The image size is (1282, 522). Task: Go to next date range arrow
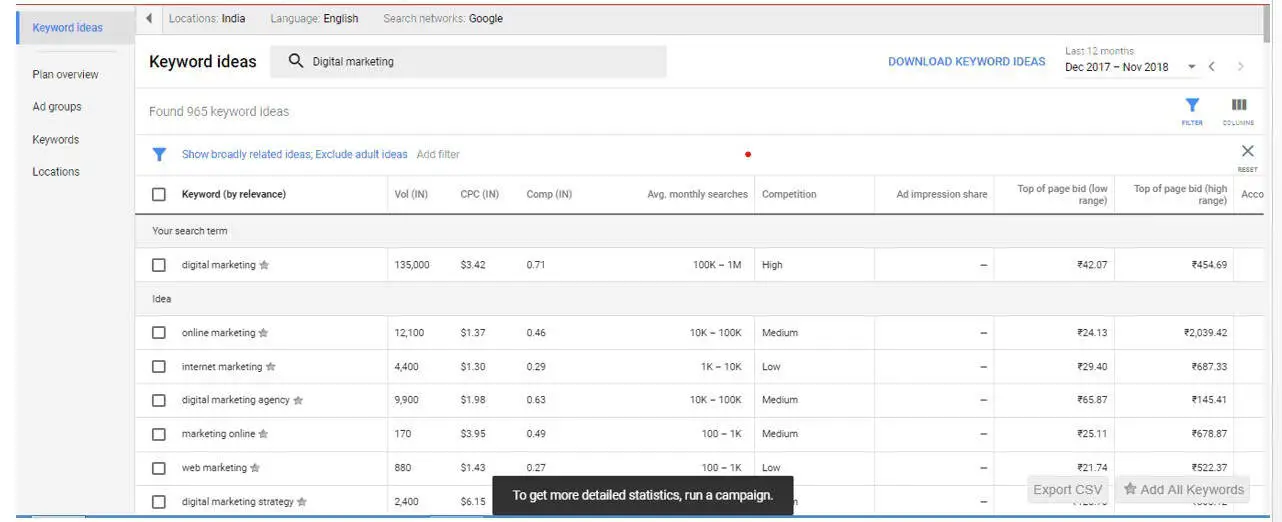point(1241,67)
